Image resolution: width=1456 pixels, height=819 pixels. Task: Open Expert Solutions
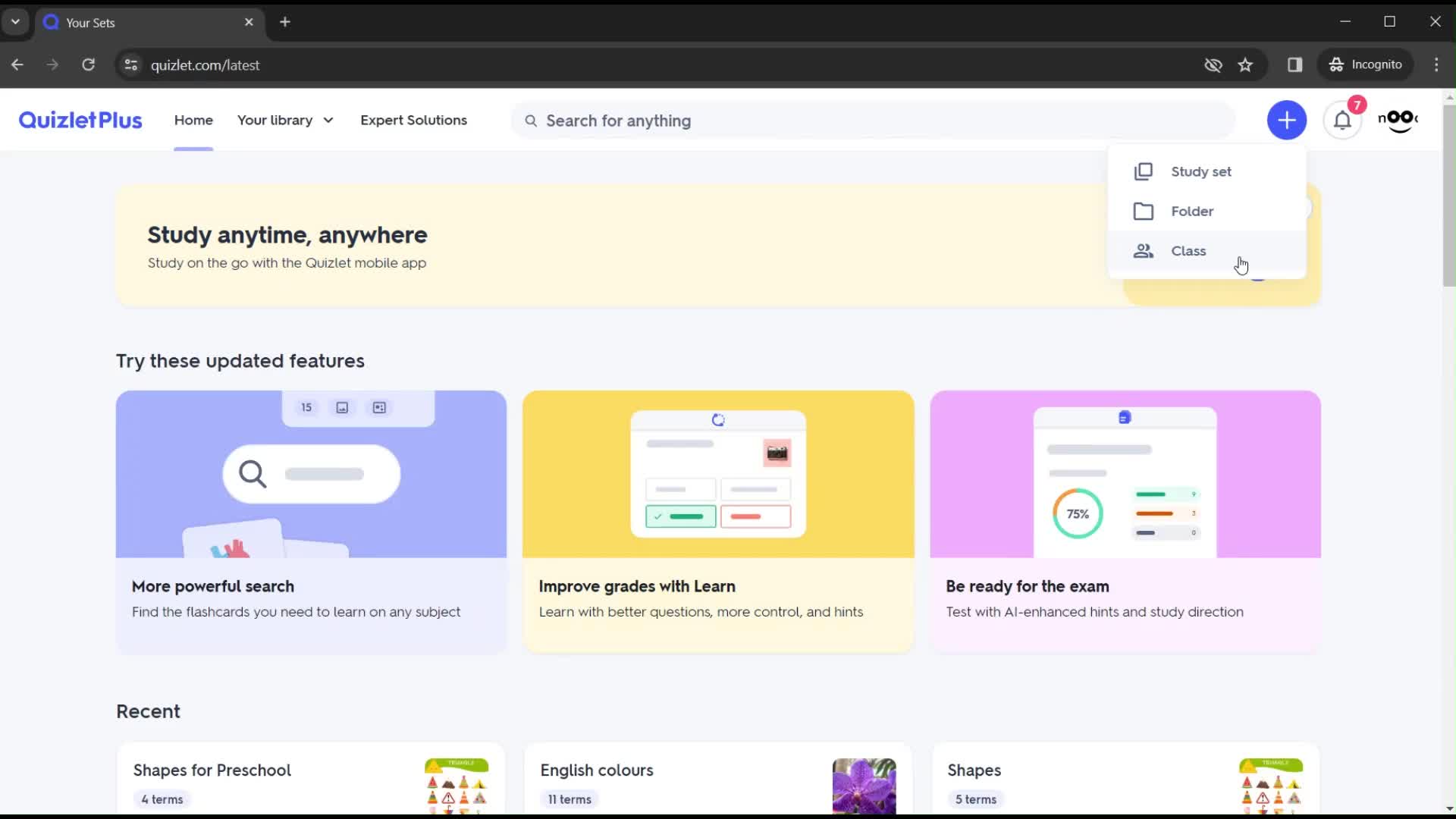pos(413,120)
